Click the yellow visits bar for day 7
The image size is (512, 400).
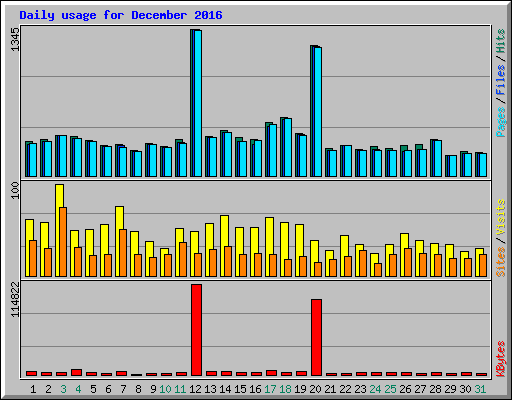(119, 241)
